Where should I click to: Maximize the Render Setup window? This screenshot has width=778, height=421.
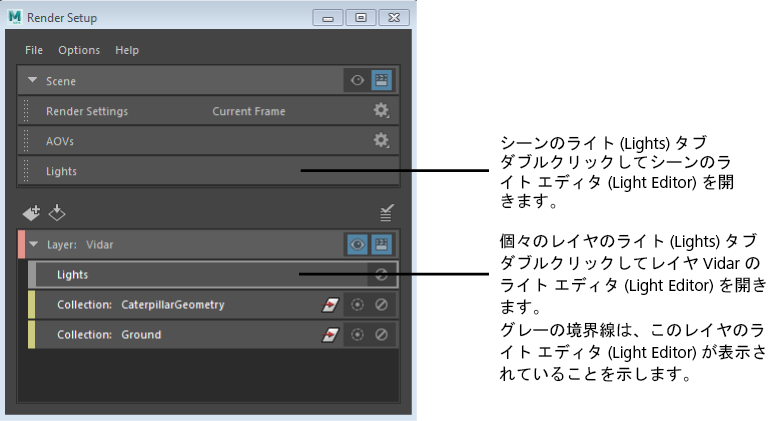coord(361,18)
